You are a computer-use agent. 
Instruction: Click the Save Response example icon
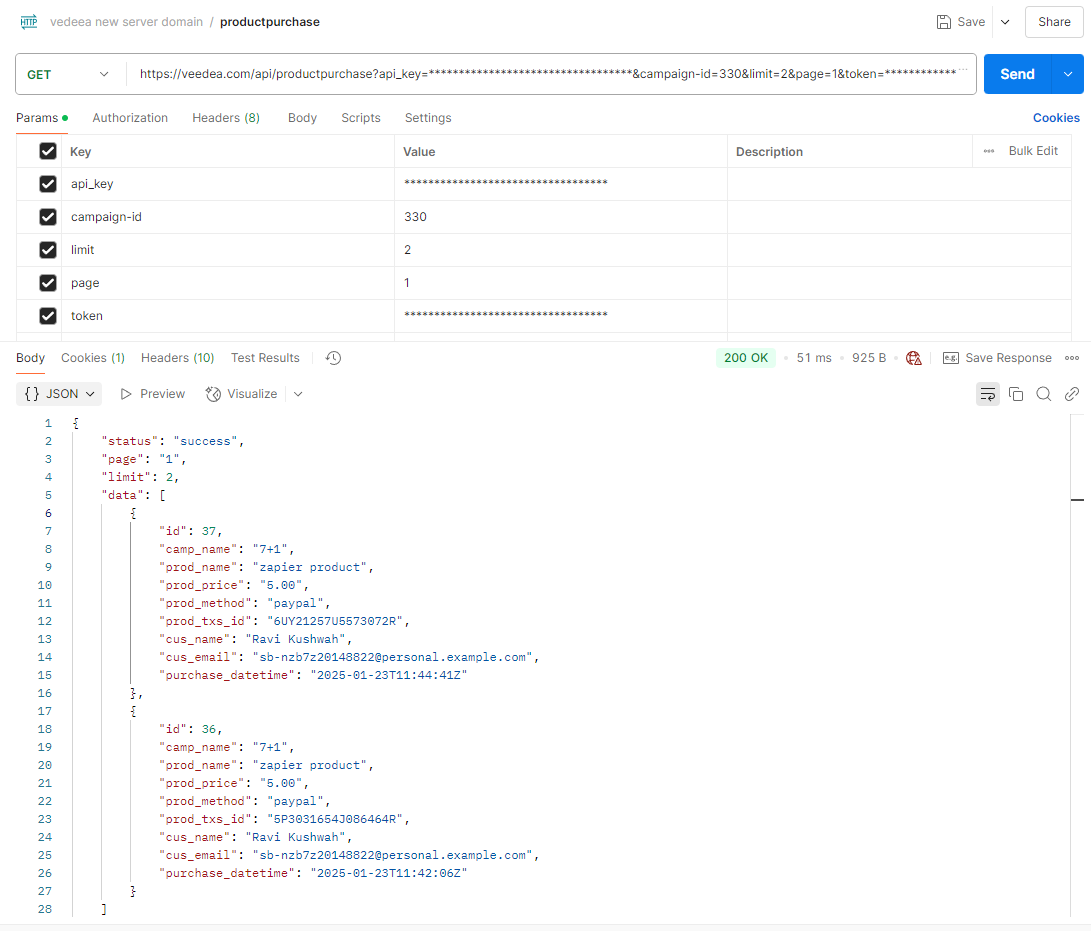(950, 358)
